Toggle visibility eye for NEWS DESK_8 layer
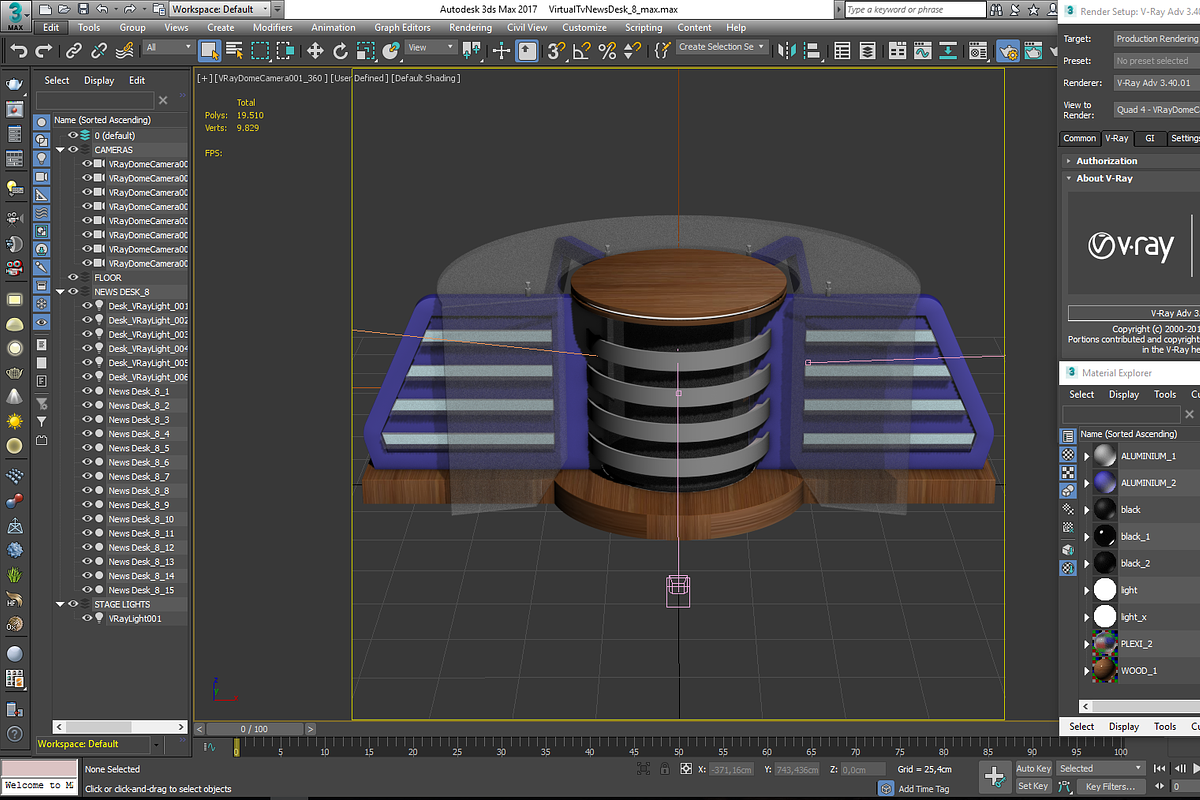 73,291
